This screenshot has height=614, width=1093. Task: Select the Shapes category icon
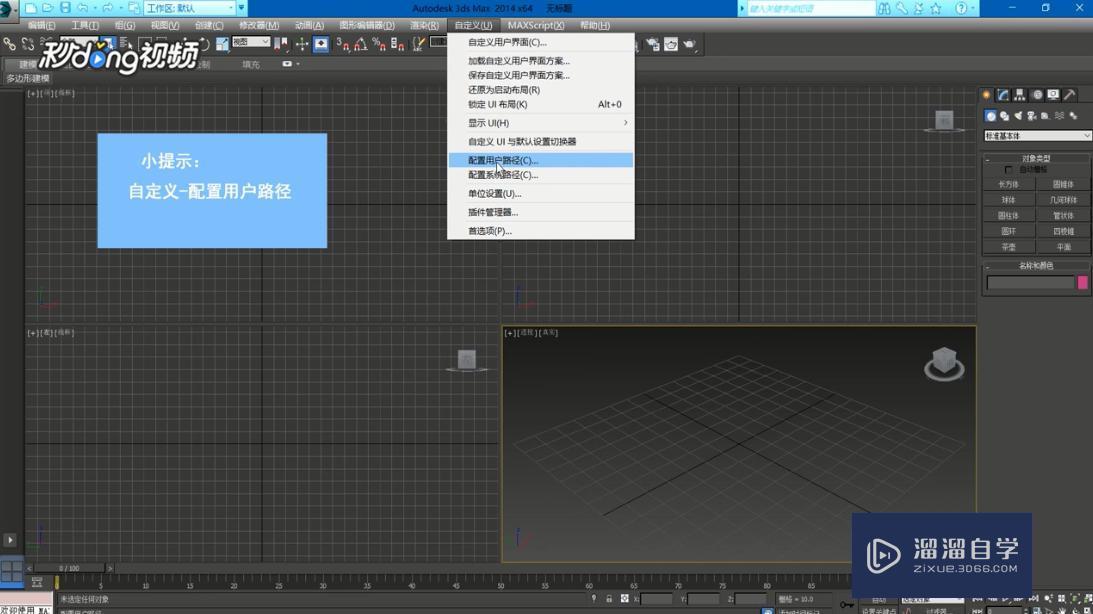(x=1003, y=115)
